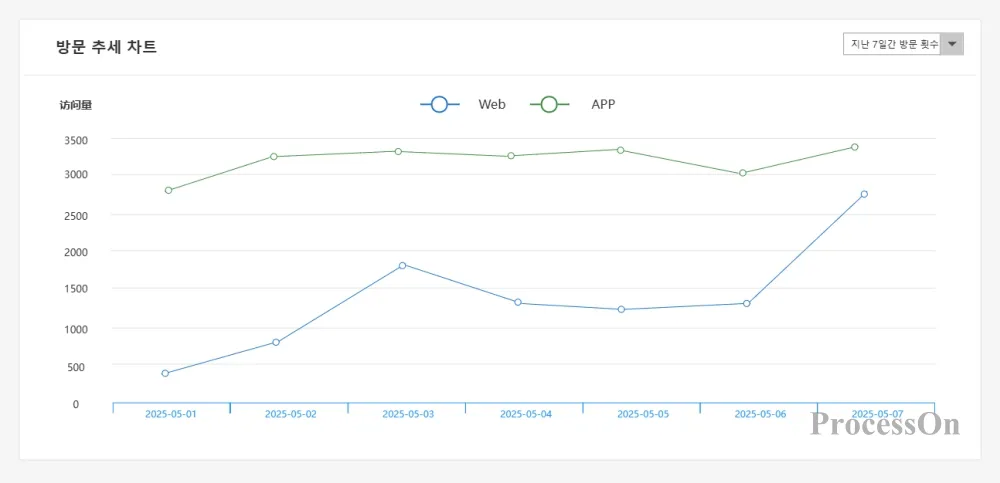Click Web data point for 2025-05-05
This screenshot has height=483, width=1000.
click(621, 309)
